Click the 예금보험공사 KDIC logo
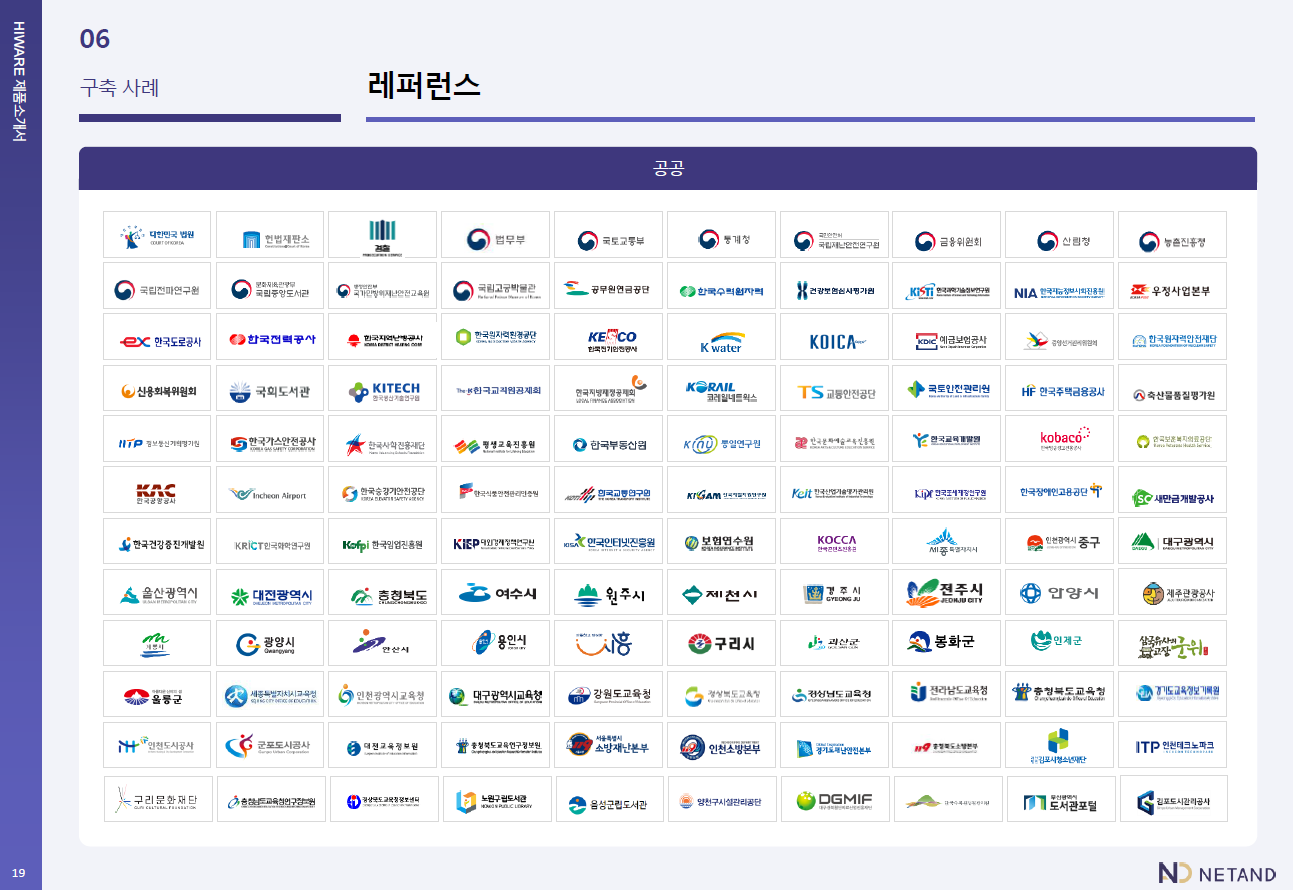 click(x=946, y=337)
